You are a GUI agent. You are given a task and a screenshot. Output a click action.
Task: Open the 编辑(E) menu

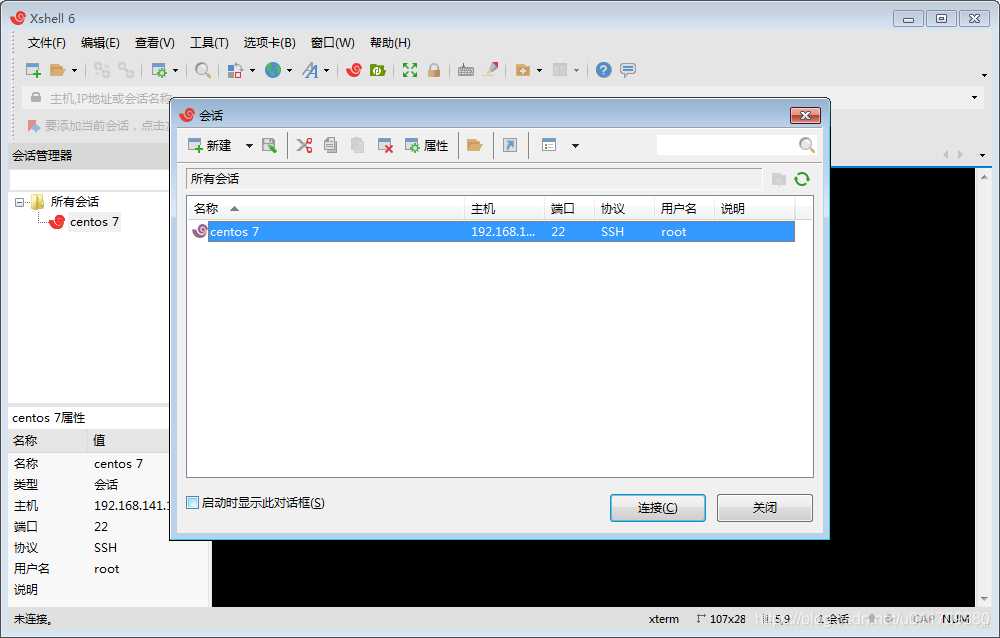pos(100,43)
